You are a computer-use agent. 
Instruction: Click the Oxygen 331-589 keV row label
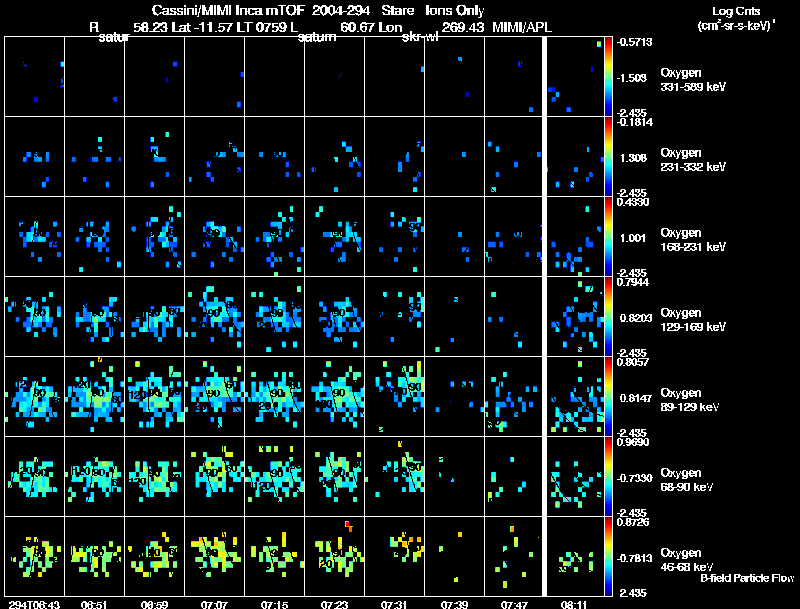click(x=693, y=80)
